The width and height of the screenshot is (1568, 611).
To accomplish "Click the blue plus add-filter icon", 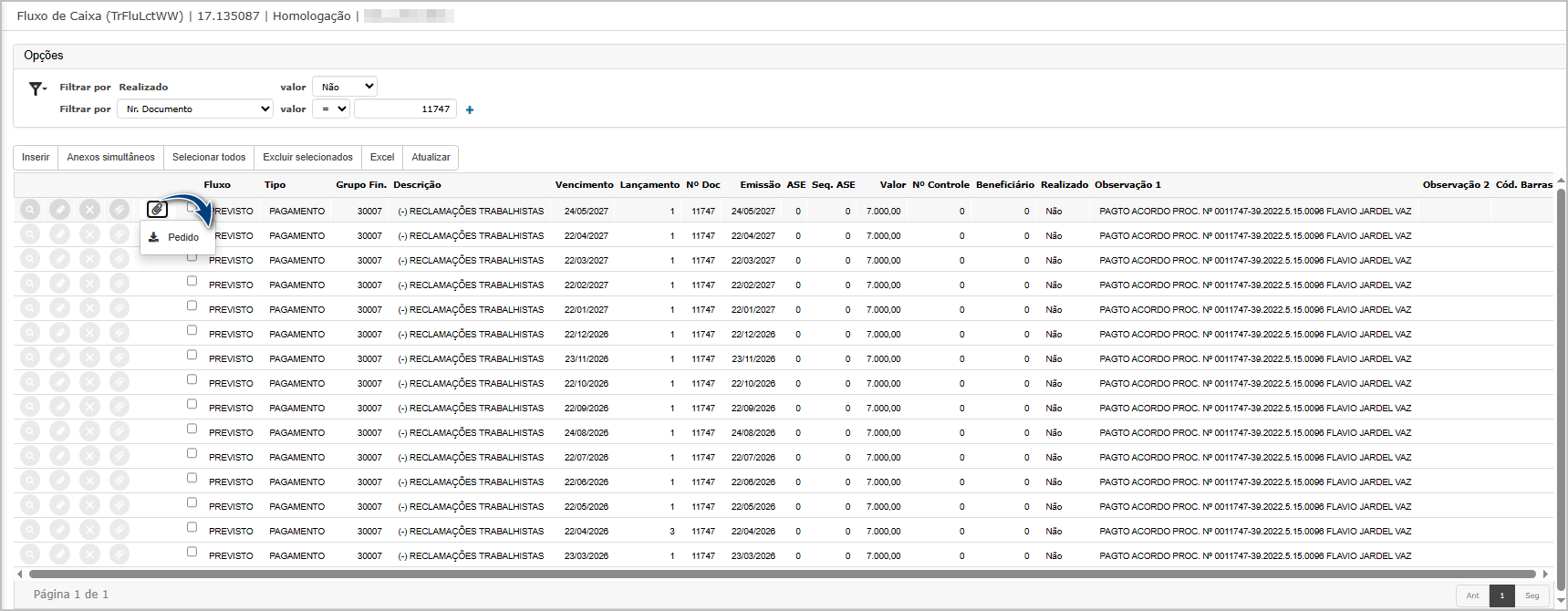I will point(470,110).
